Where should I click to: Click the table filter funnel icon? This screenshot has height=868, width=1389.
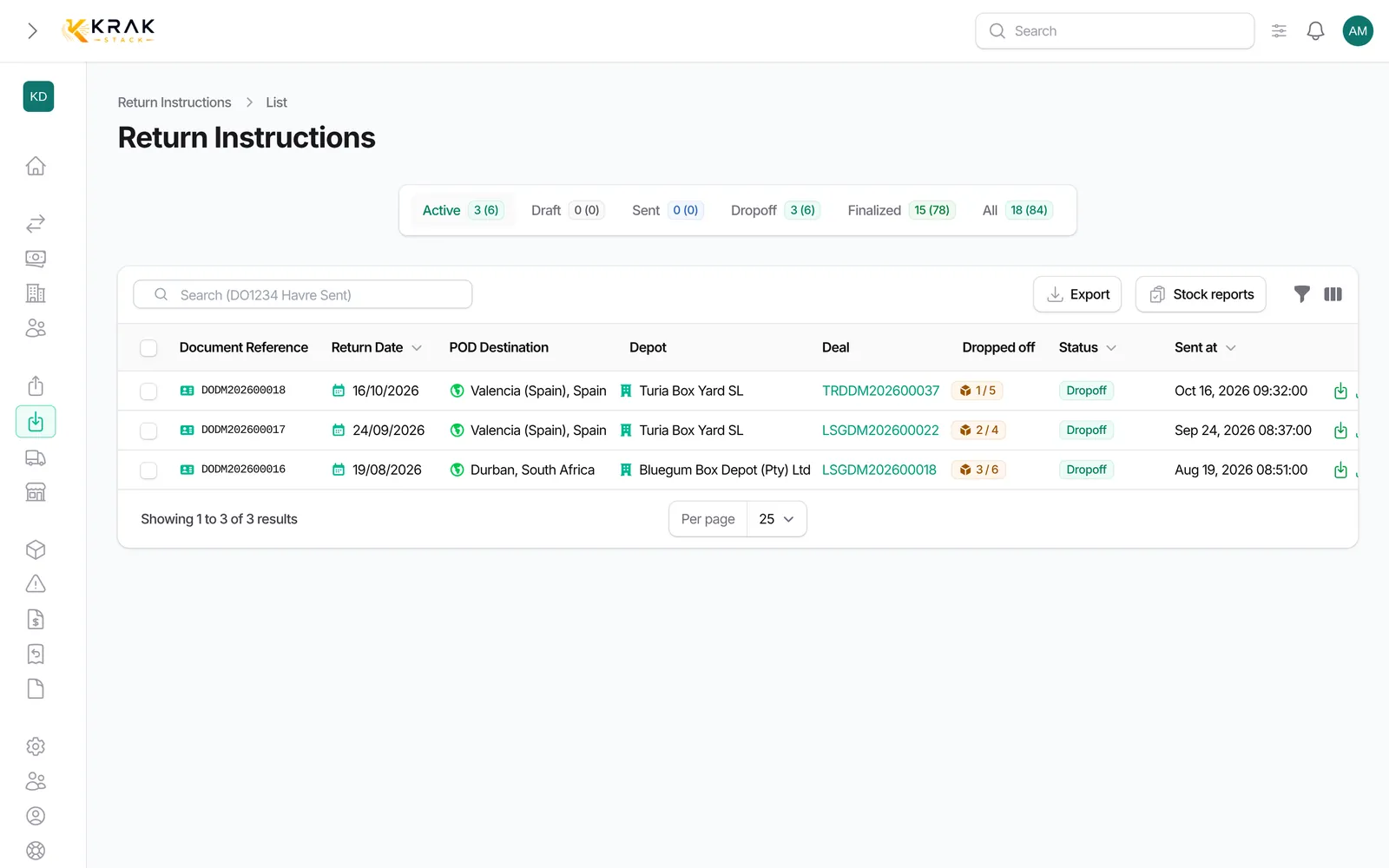(1301, 294)
